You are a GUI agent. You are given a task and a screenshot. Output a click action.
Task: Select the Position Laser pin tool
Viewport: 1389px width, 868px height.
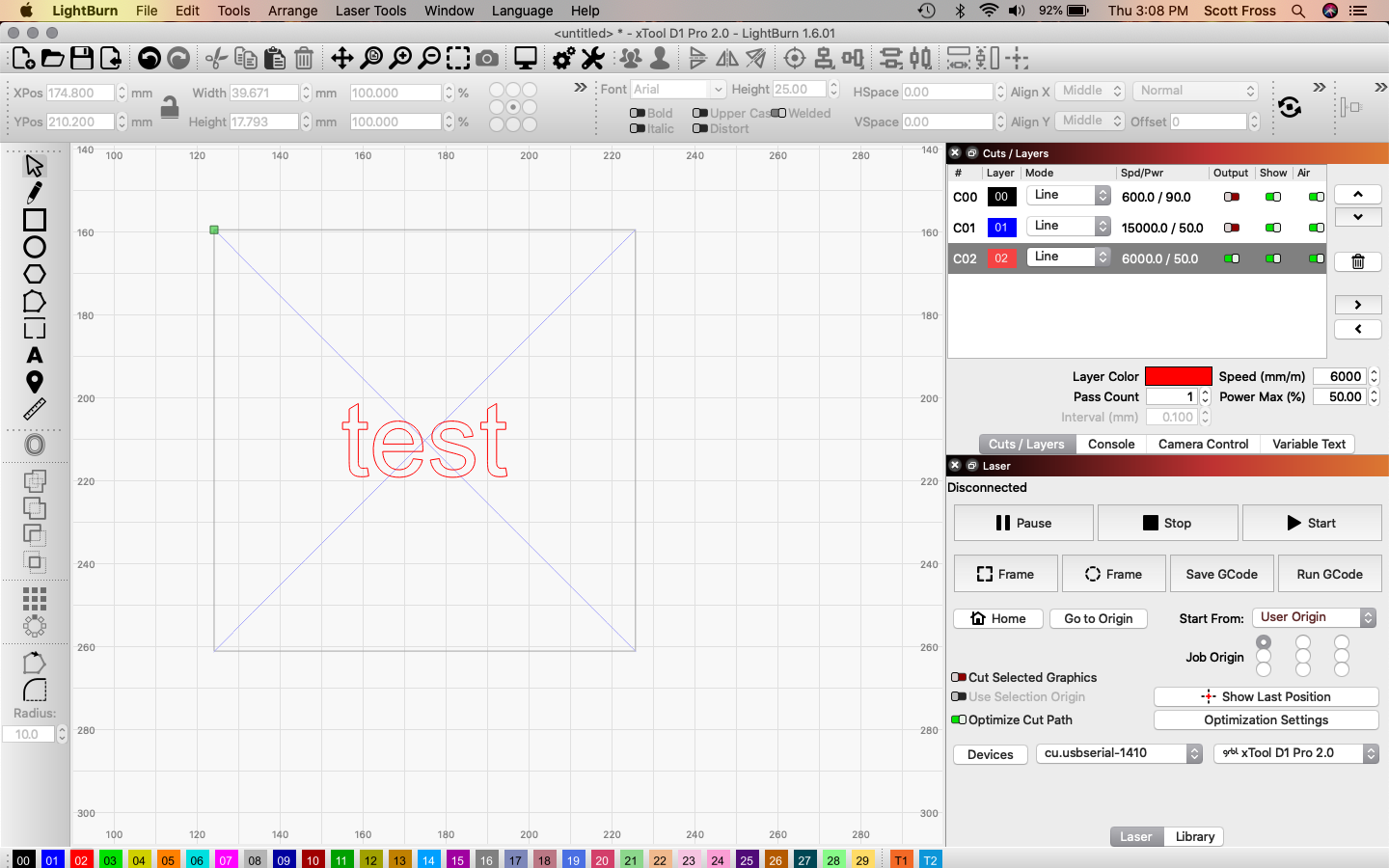(x=35, y=382)
